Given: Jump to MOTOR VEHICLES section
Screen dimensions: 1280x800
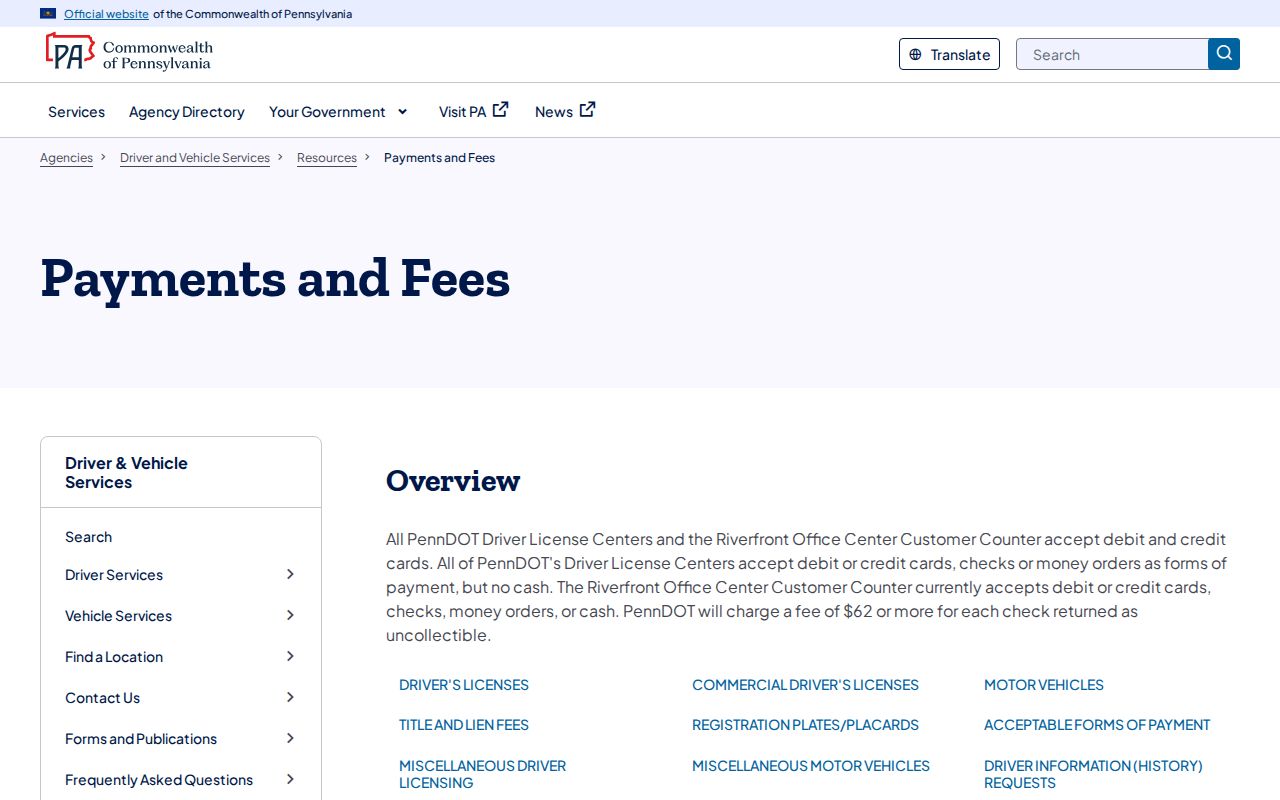Looking at the screenshot, I should (1044, 685).
